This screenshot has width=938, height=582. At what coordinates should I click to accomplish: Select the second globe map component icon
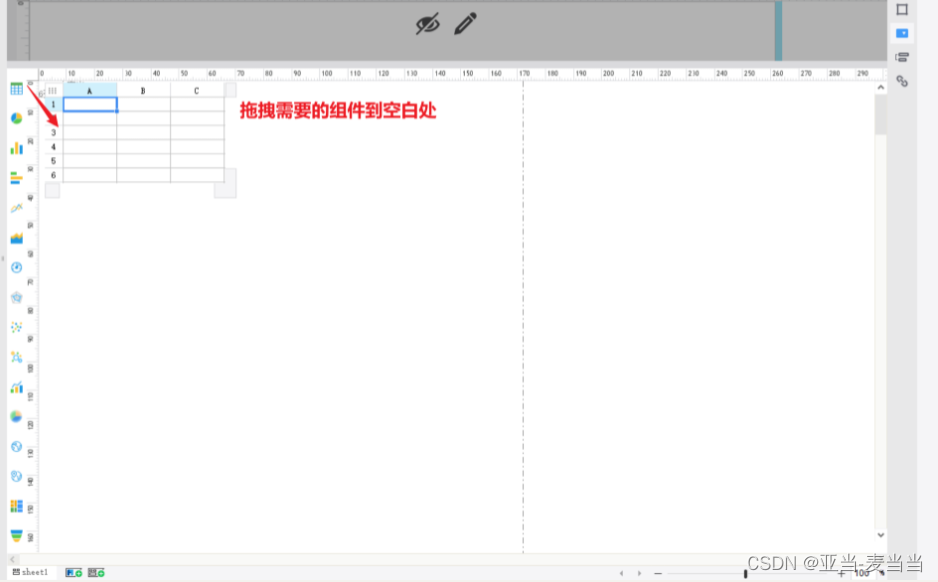coord(16,476)
